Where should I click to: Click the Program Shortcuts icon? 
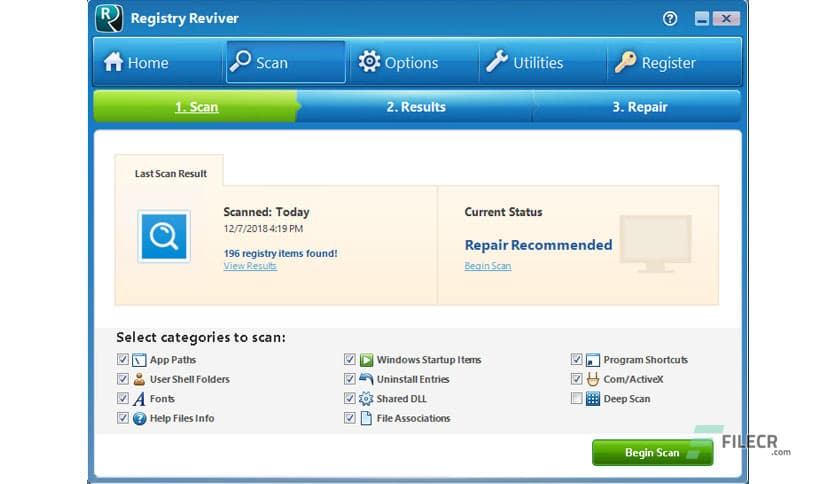(x=592, y=360)
